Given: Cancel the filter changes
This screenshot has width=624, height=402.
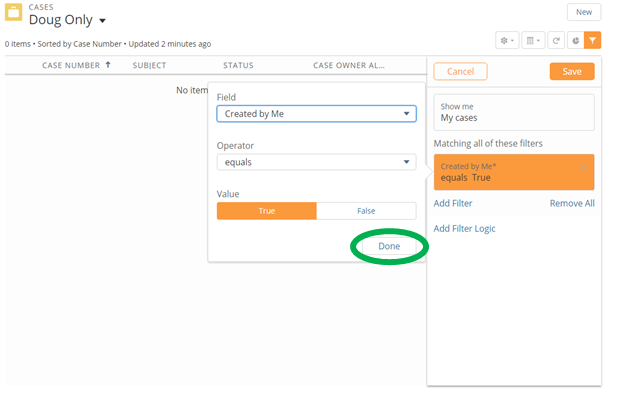Looking at the screenshot, I should [460, 72].
